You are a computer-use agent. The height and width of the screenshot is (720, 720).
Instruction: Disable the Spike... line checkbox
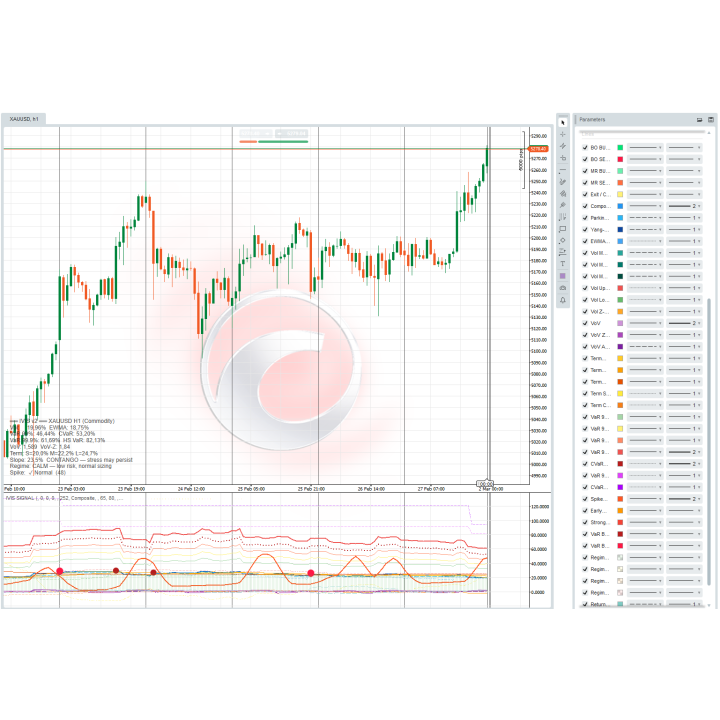[x=585, y=499]
